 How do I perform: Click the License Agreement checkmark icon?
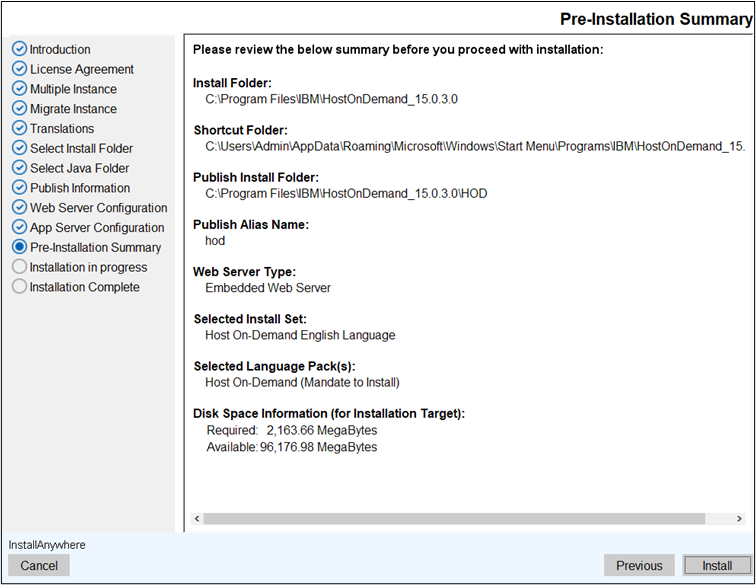19,69
